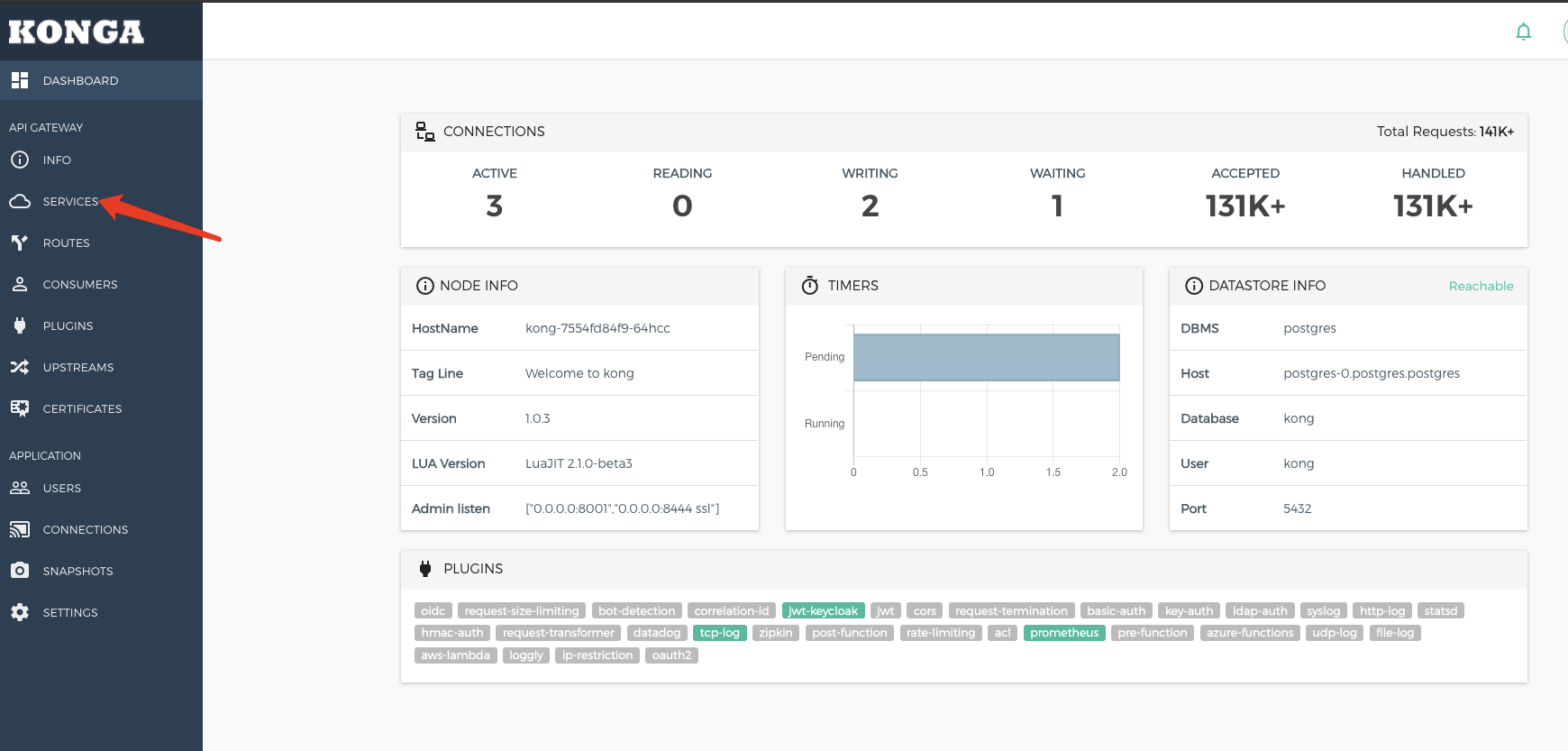Select the jwt-keycloak plugin tag
The width and height of the screenshot is (1568, 751).
(x=823, y=610)
